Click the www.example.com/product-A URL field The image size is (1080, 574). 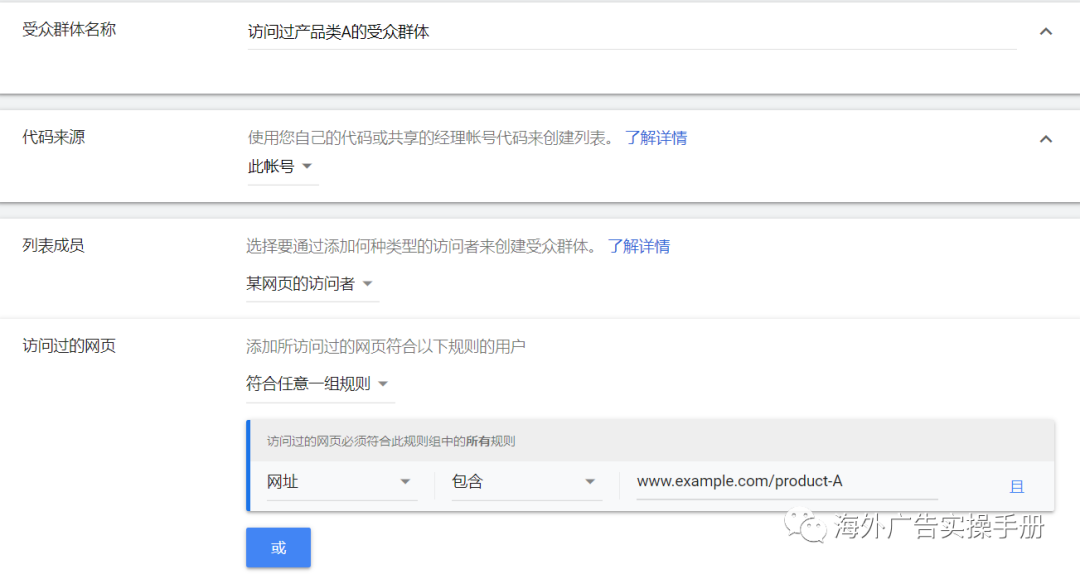pyautogui.click(x=787, y=482)
